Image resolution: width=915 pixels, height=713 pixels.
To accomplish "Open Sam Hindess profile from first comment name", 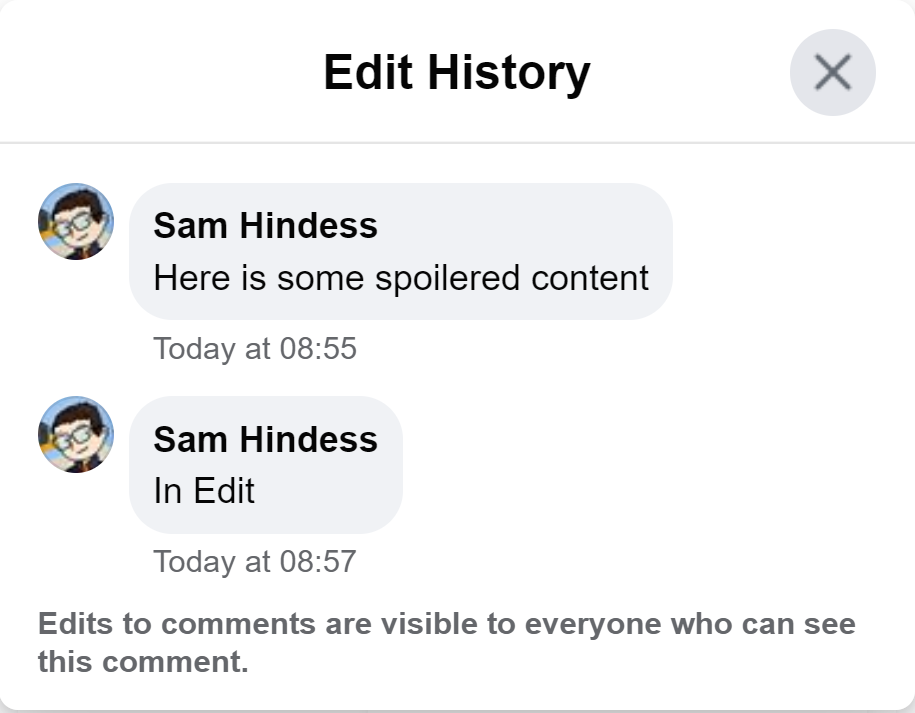I will pyautogui.click(x=265, y=226).
